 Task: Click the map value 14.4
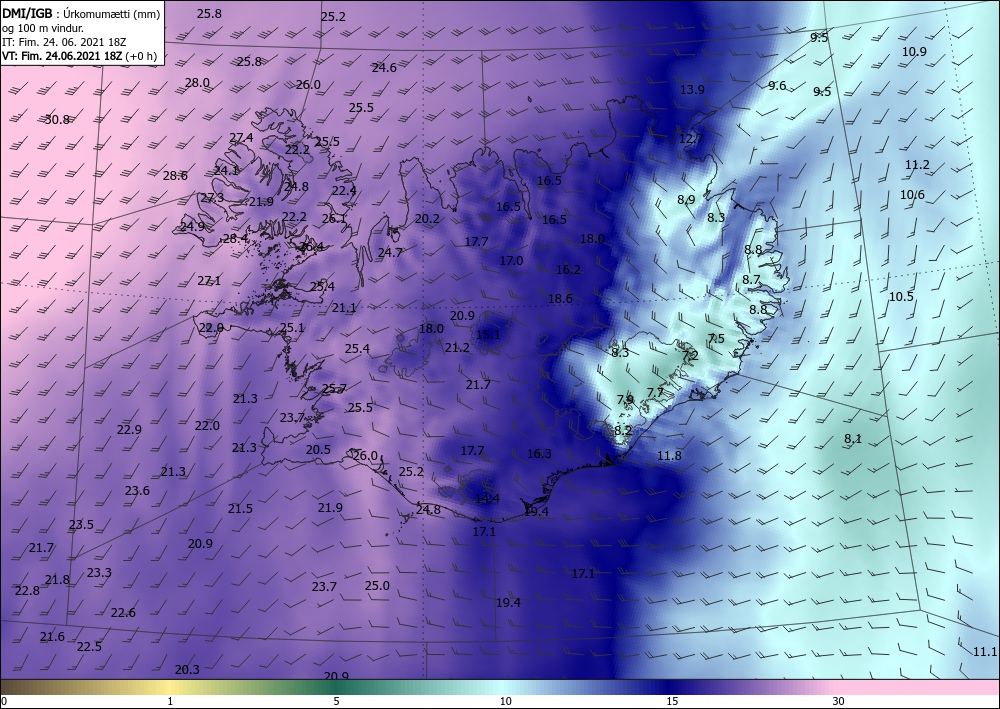487,499
